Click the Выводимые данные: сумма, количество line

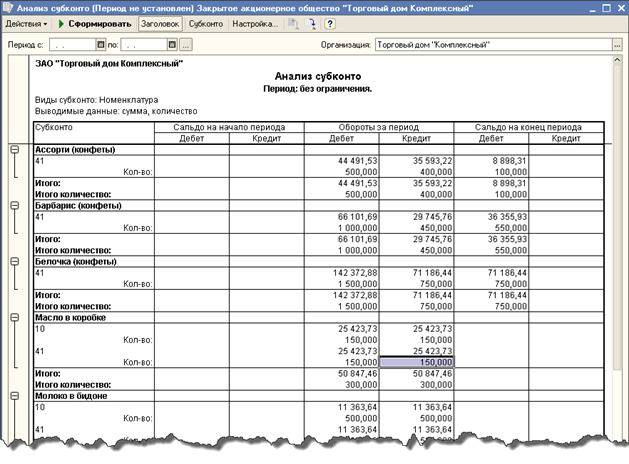[x=116, y=111]
